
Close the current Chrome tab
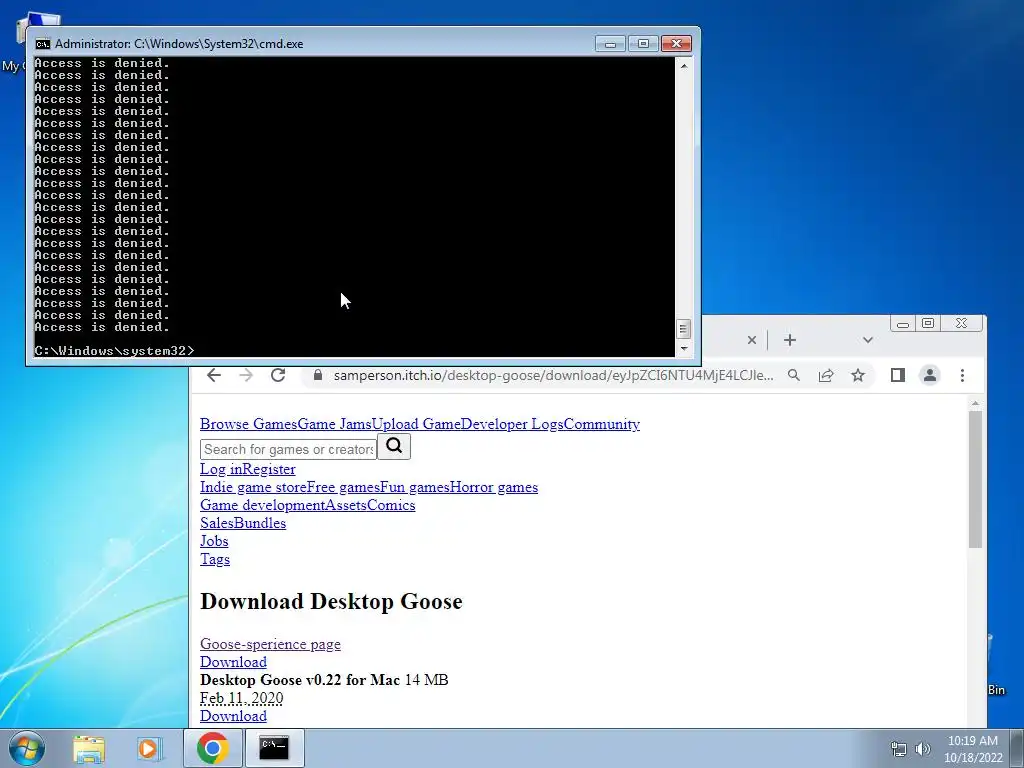[752, 340]
